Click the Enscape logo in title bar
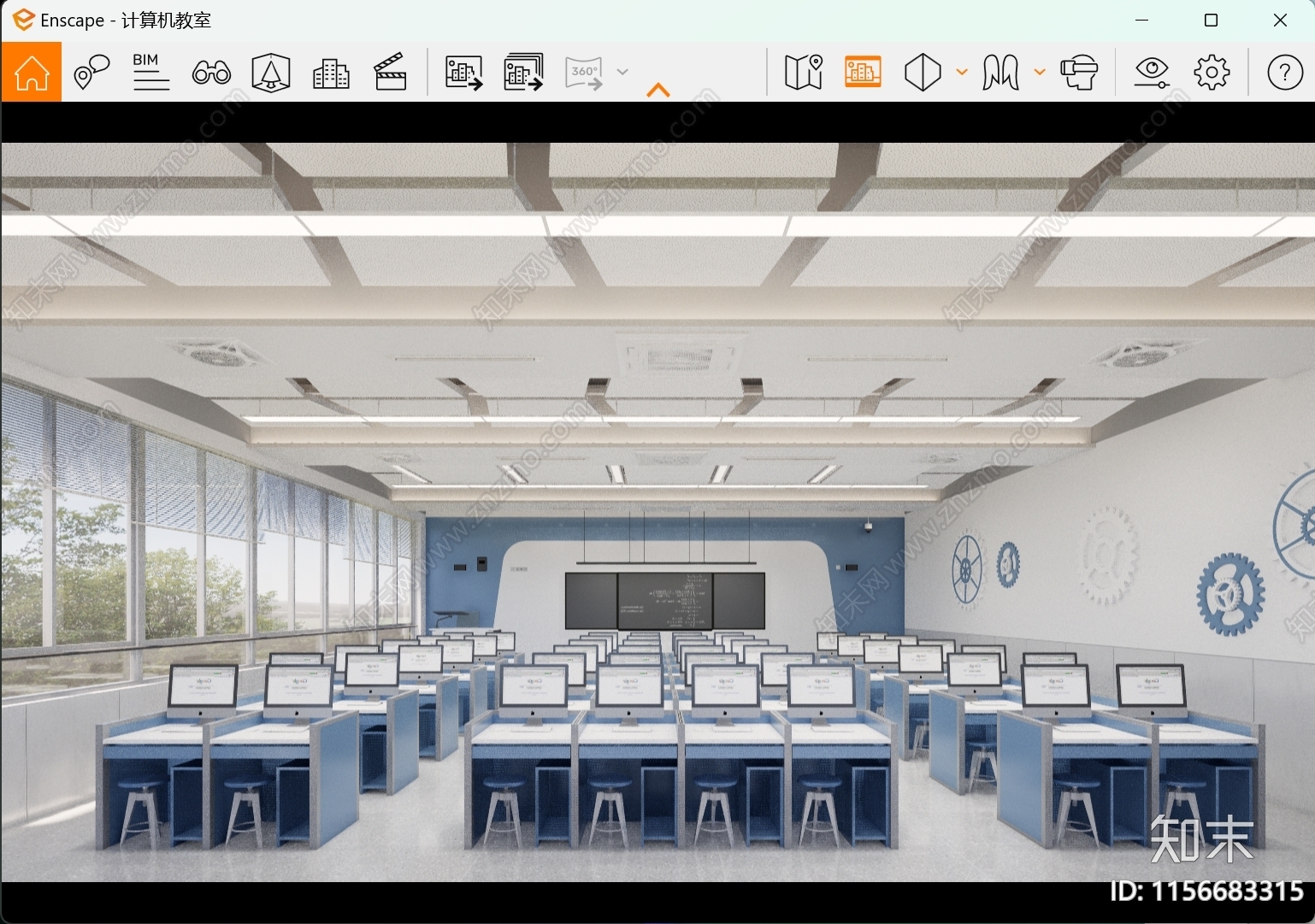Screen dimensions: 1315x924 click(24, 20)
